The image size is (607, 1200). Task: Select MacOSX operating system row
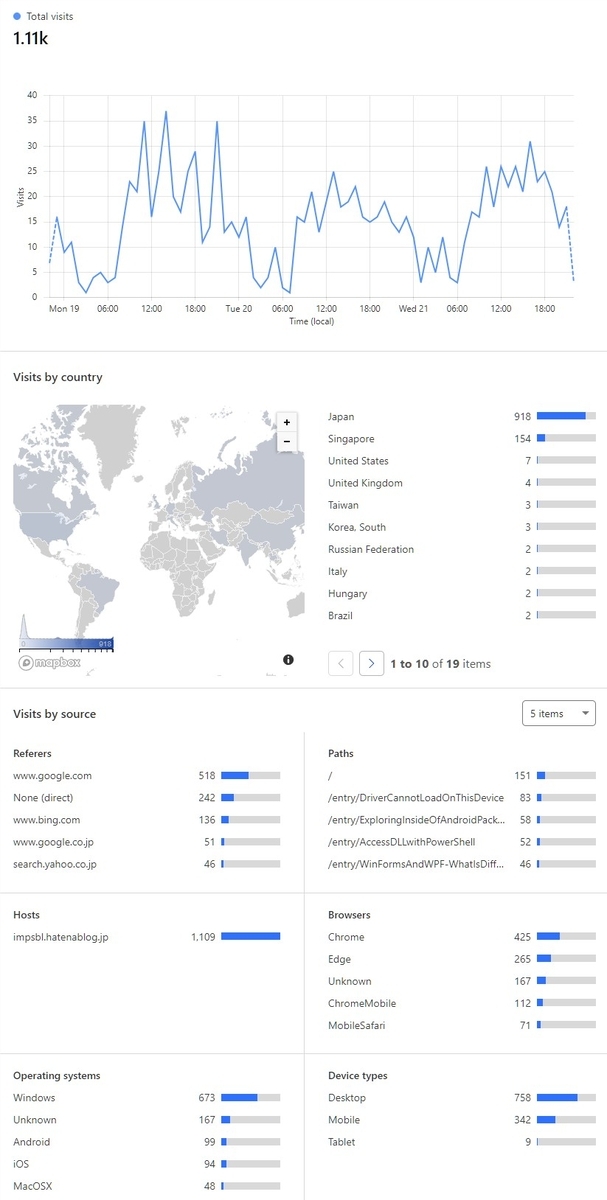tap(147, 1186)
